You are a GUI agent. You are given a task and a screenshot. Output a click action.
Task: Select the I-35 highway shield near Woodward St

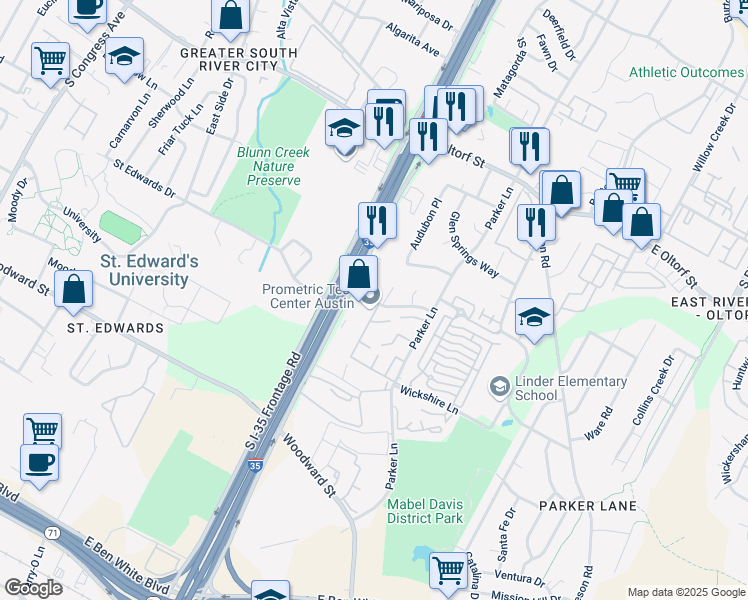[256, 465]
